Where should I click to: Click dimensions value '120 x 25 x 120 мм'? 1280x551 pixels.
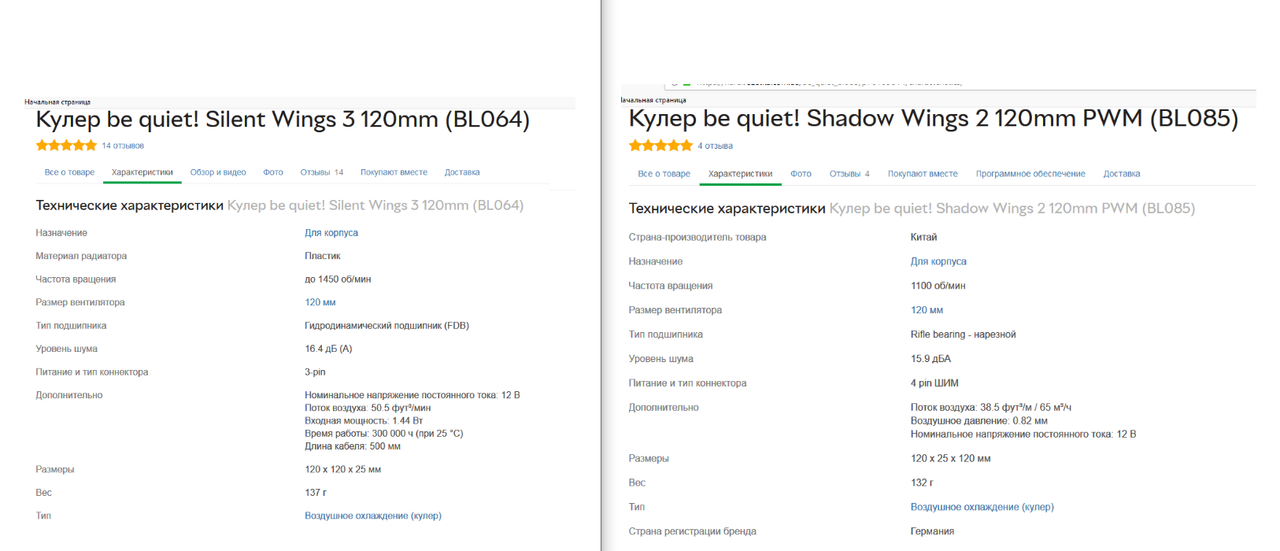[x=950, y=458]
